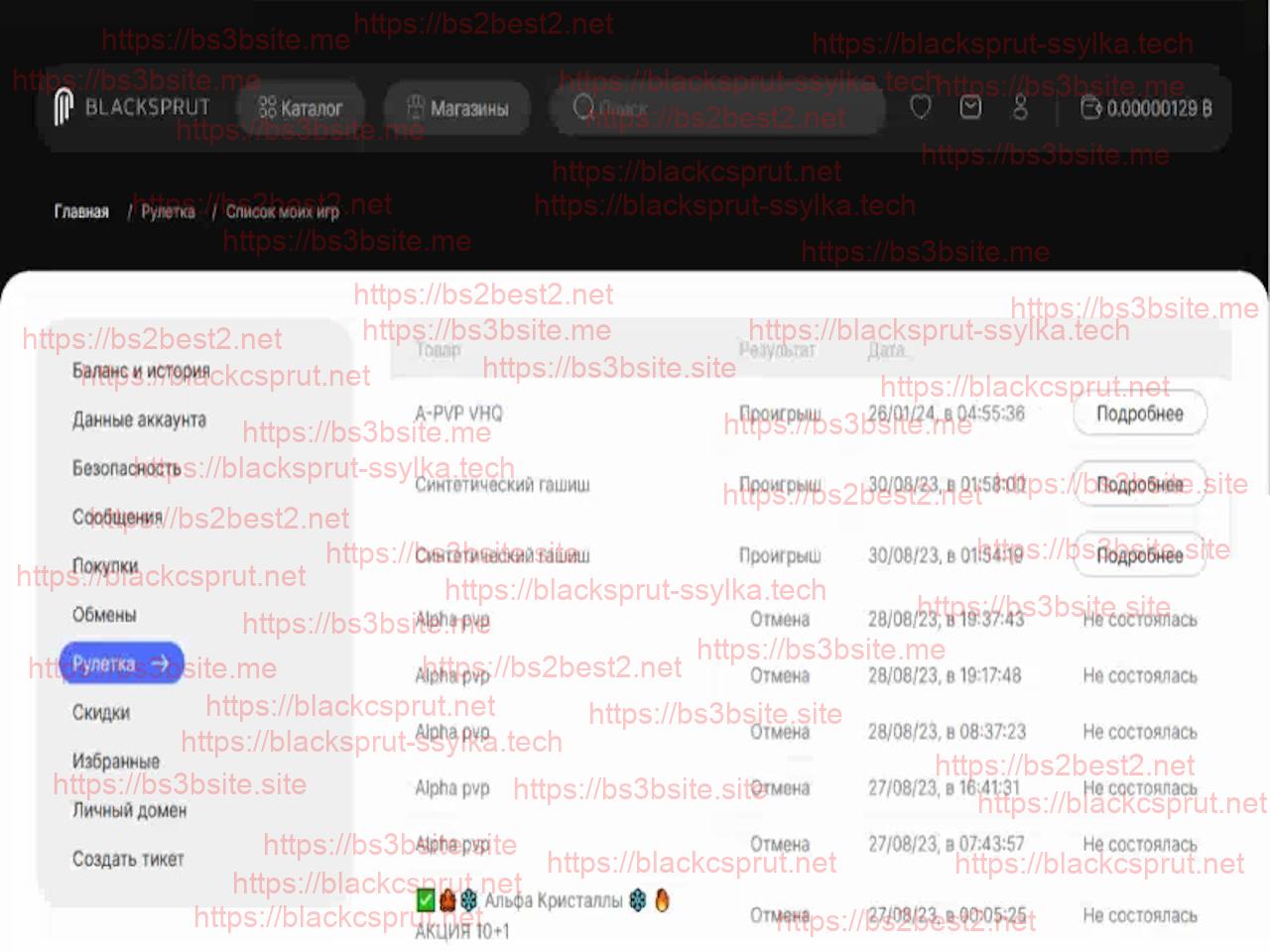Open Обмены in sidebar
Viewport: 1270px width, 952px height.
[104, 615]
